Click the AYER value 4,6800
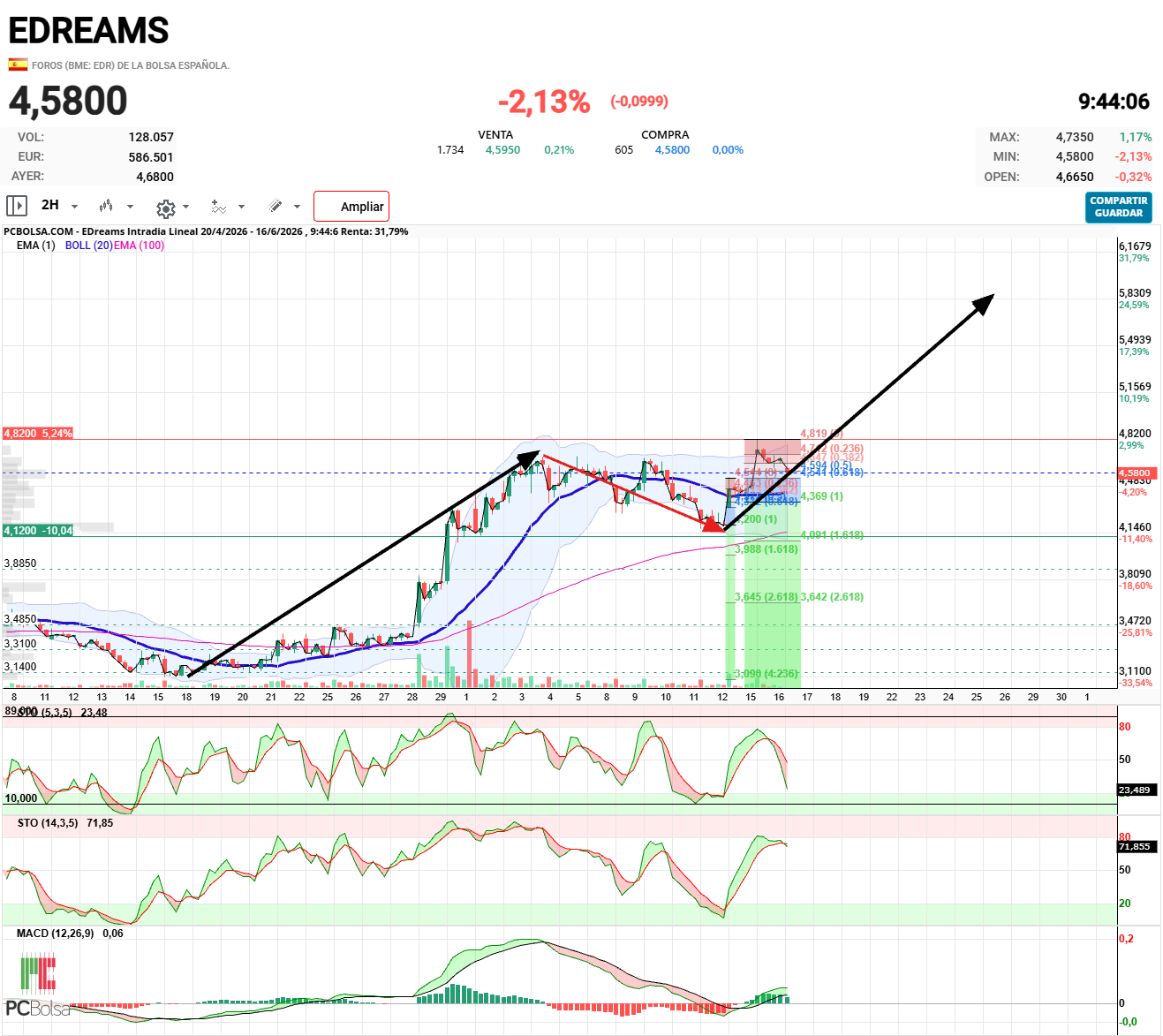This screenshot has height=1036, width=1163. point(155,177)
